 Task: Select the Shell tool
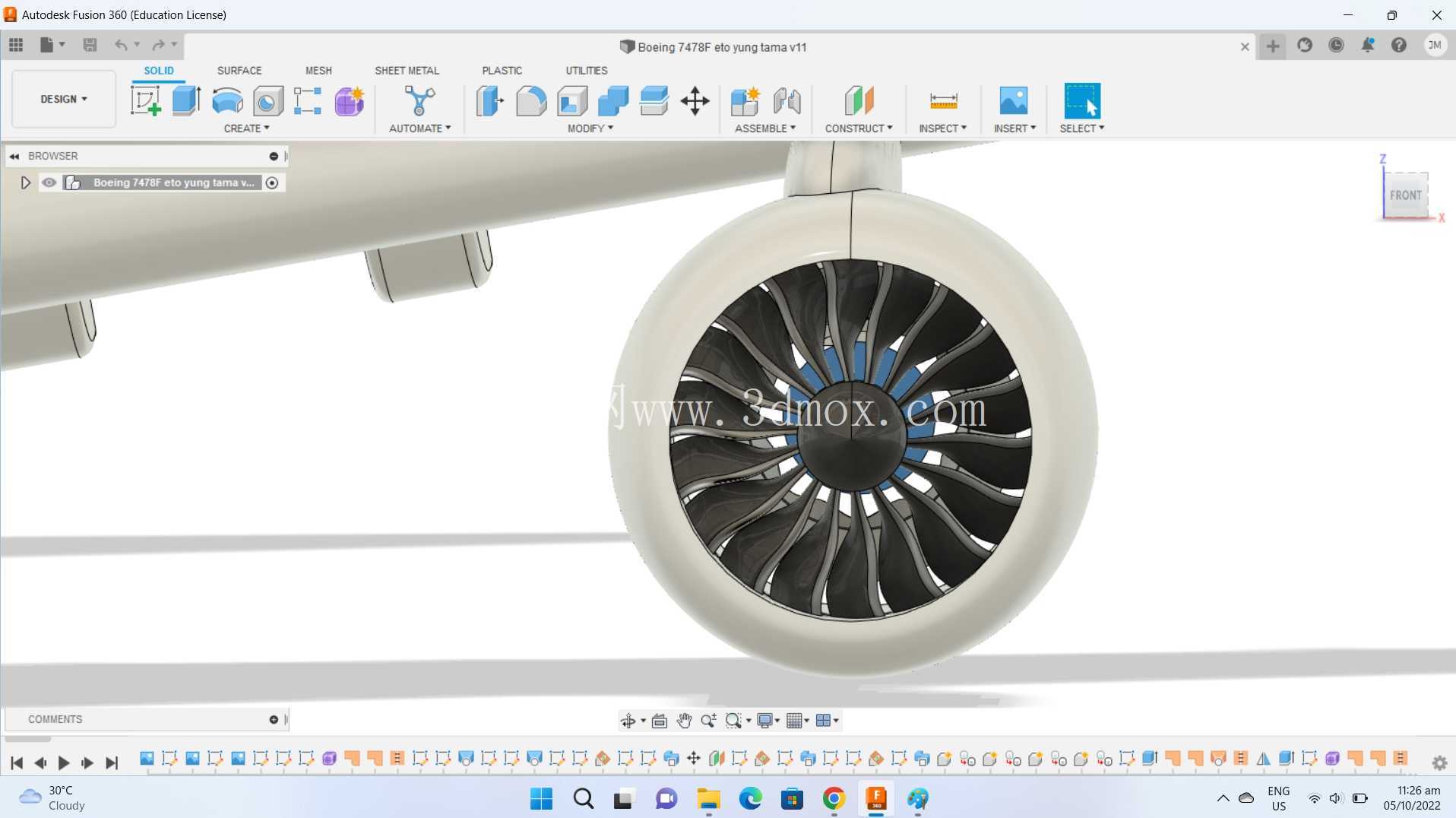coord(572,100)
